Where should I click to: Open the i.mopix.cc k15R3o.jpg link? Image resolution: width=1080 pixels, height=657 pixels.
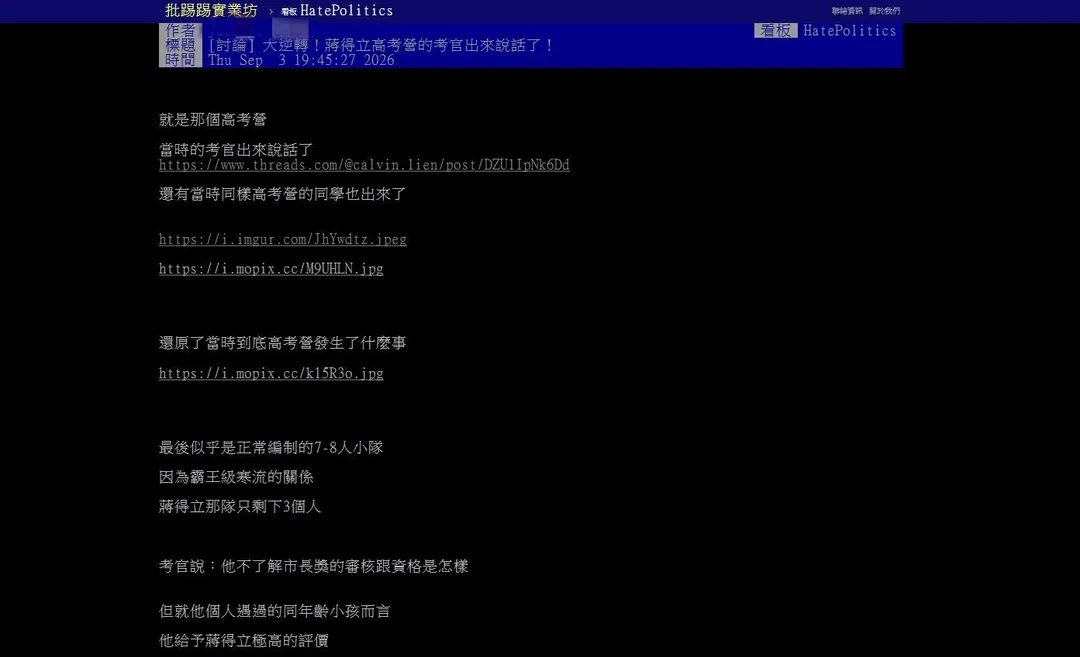click(271, 373)
